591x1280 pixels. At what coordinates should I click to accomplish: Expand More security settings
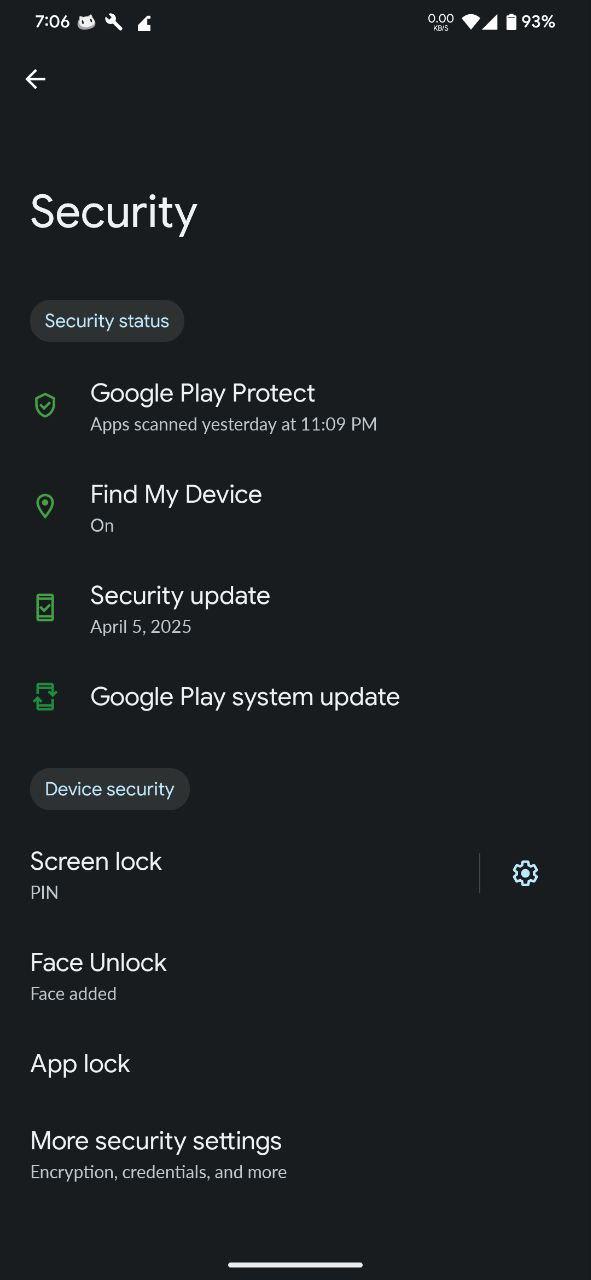pyautogui.click(x=295, y=1153)
